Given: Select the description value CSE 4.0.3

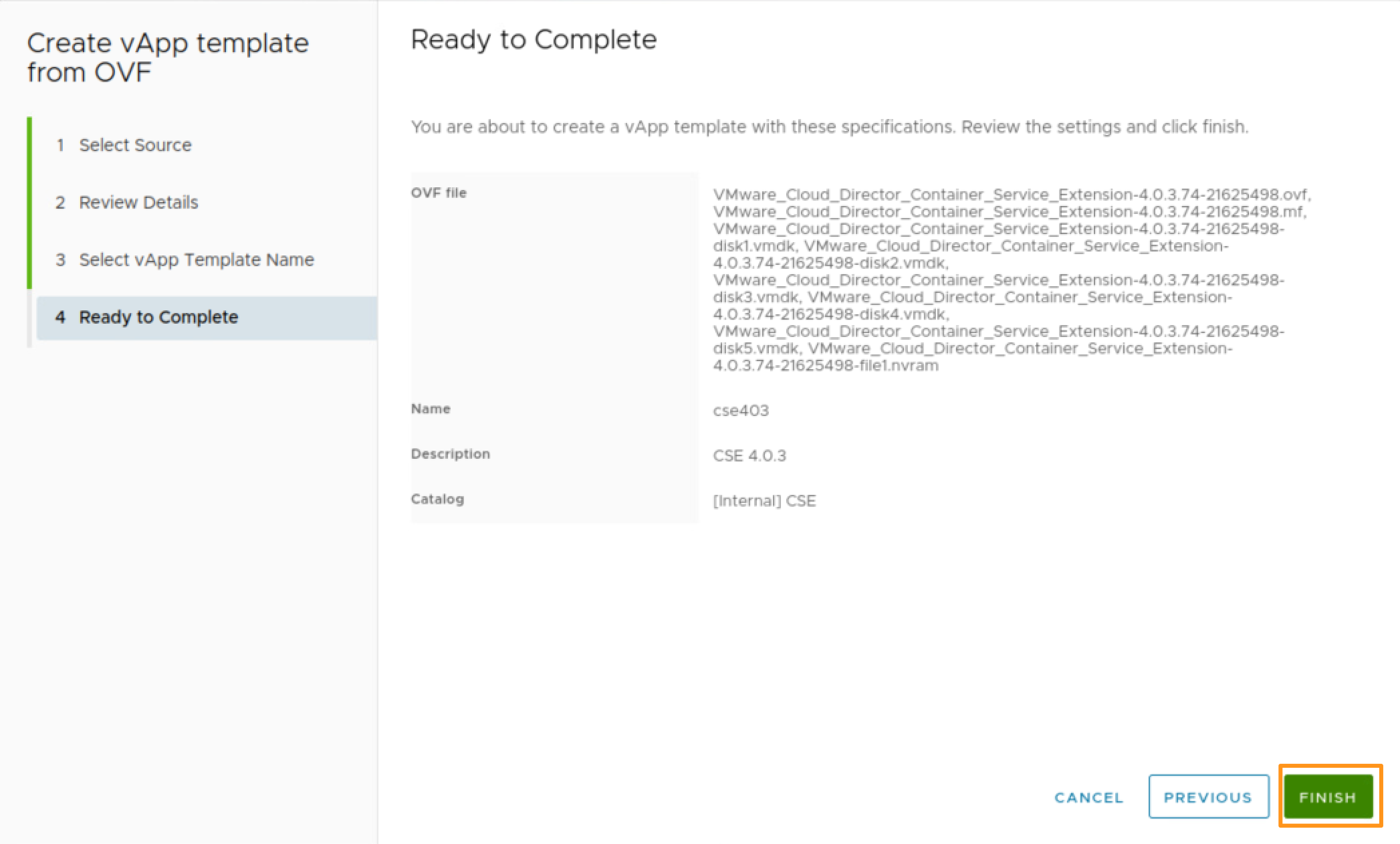Looking at the screenshot, I should point(749,456).
